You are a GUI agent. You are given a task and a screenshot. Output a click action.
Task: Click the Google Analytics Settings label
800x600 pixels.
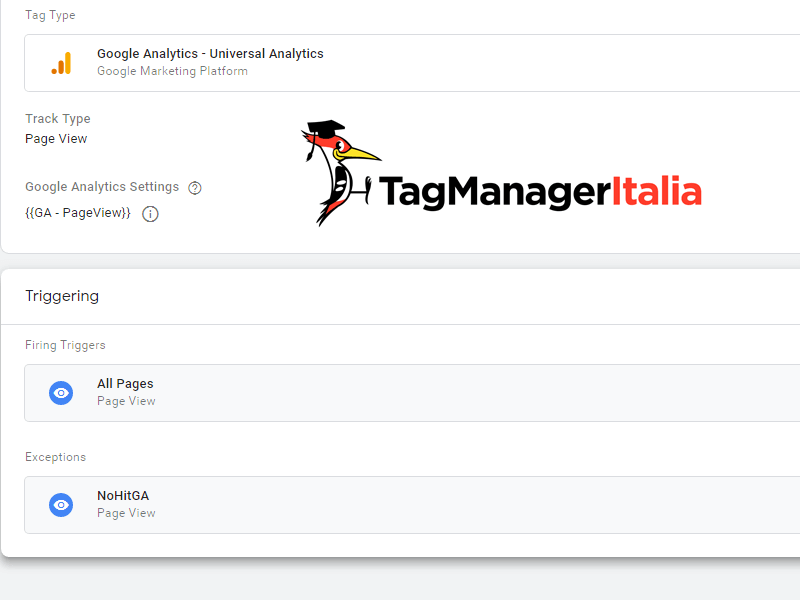pos(102,187)
